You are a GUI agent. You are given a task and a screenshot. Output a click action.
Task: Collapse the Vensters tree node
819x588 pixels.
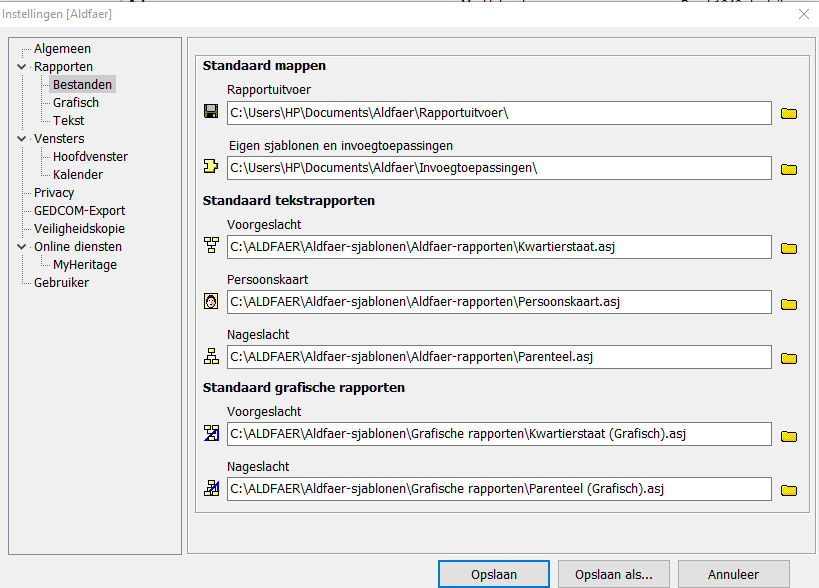22,139
